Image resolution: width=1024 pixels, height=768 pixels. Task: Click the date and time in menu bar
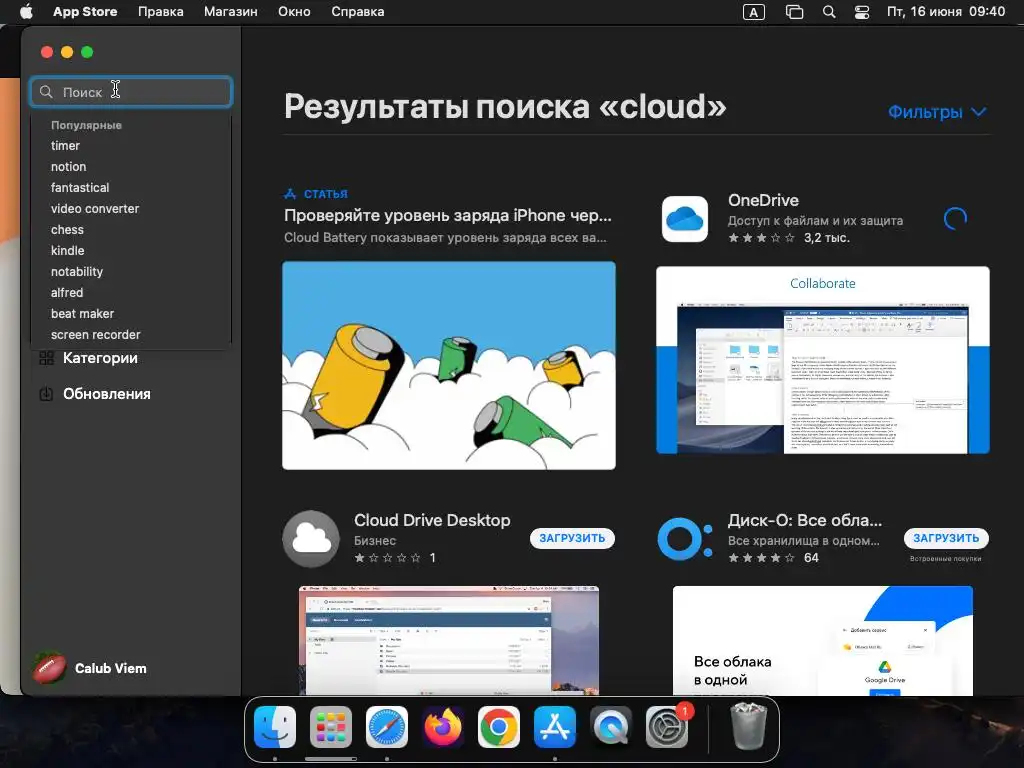(x=946, y=12)
